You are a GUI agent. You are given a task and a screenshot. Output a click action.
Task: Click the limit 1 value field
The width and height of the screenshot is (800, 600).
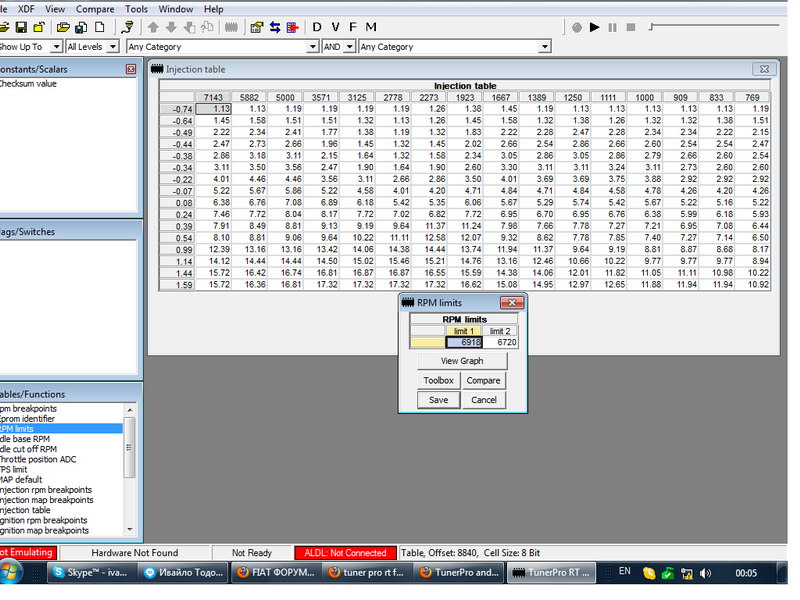[465, 342]
